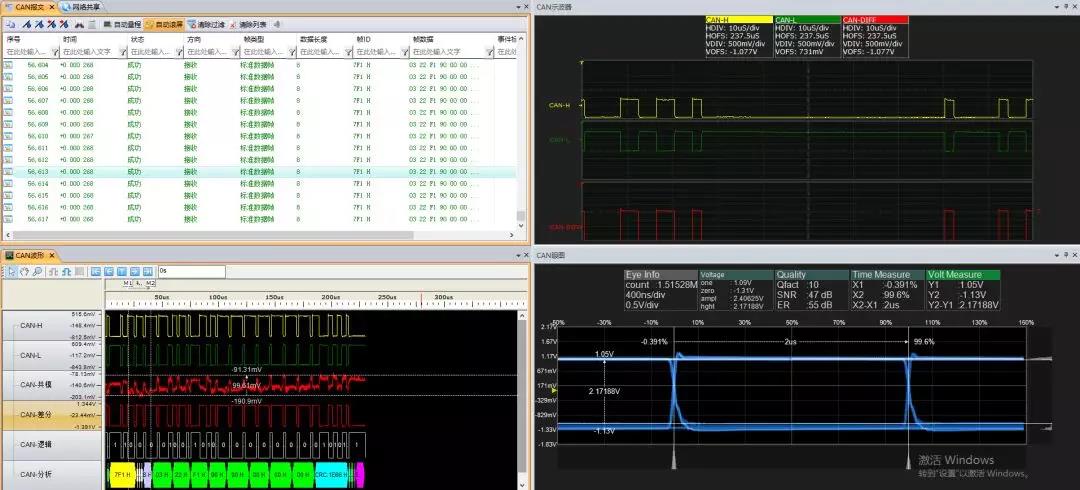The image size is (1080, 490).
Task: Select the arrow pointer tool in waveform toolbar
Action: coord(12,272)
